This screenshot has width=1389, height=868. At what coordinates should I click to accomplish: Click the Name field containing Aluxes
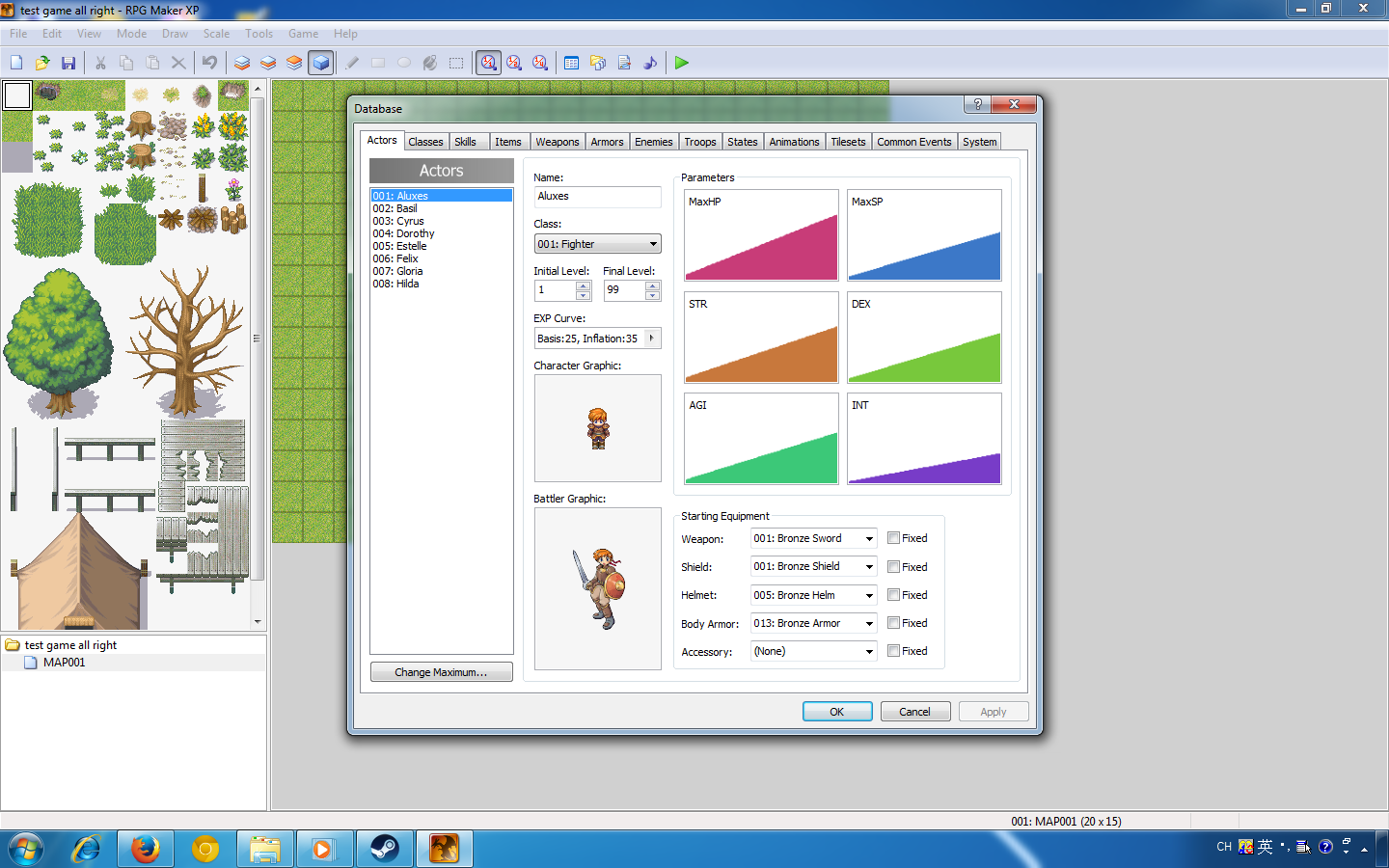[597, 197]
